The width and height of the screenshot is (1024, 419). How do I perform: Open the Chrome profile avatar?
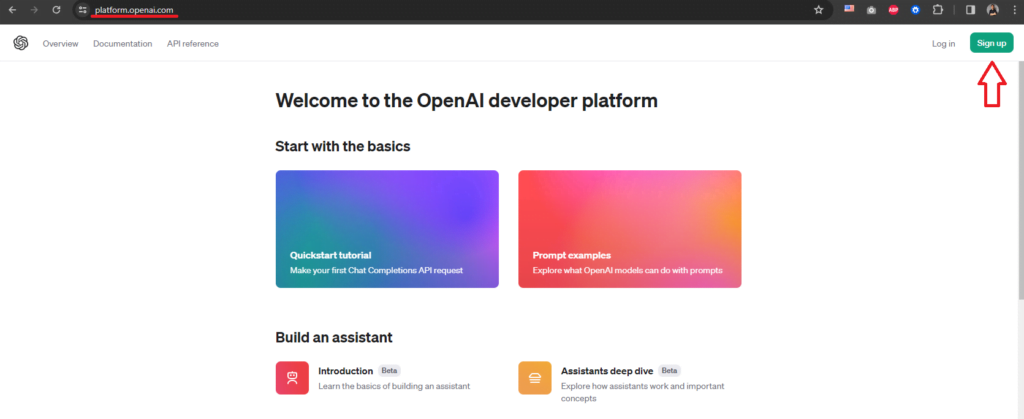tap(993, 10)
